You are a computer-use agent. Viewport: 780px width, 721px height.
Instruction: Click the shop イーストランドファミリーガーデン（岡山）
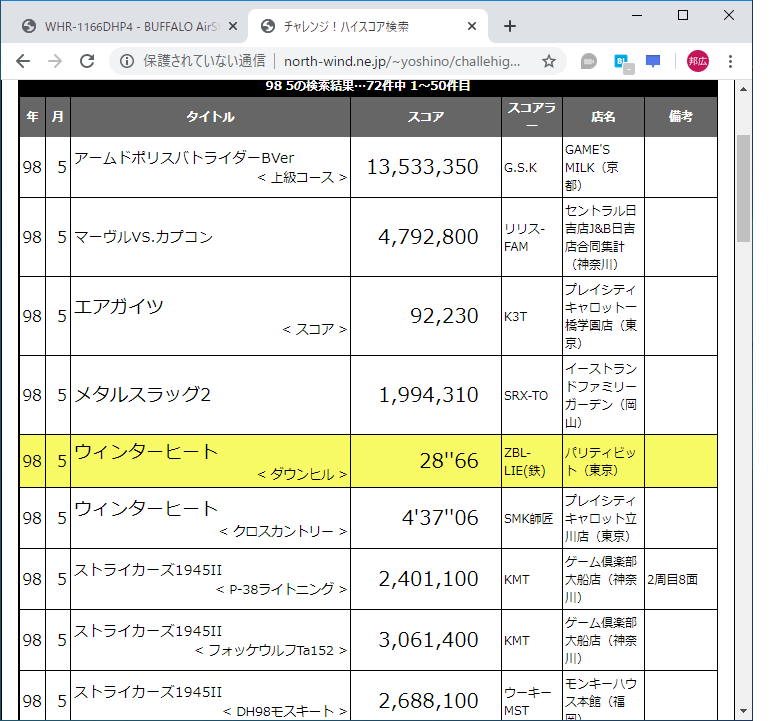point(600,396)
